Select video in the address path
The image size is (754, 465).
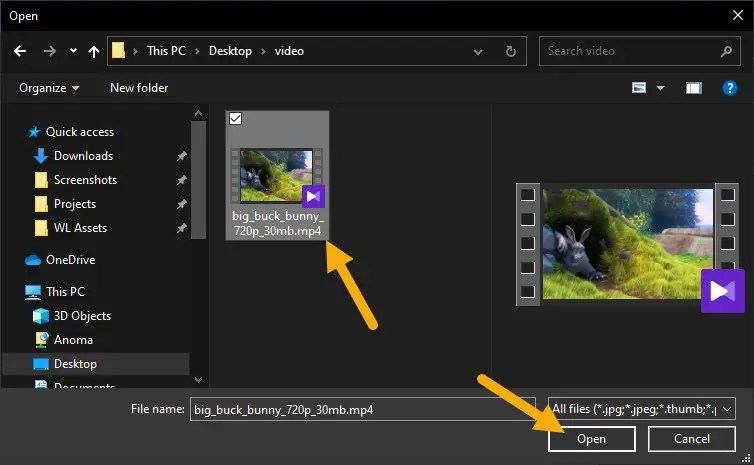pyautogui.click(x=289, y=50)
